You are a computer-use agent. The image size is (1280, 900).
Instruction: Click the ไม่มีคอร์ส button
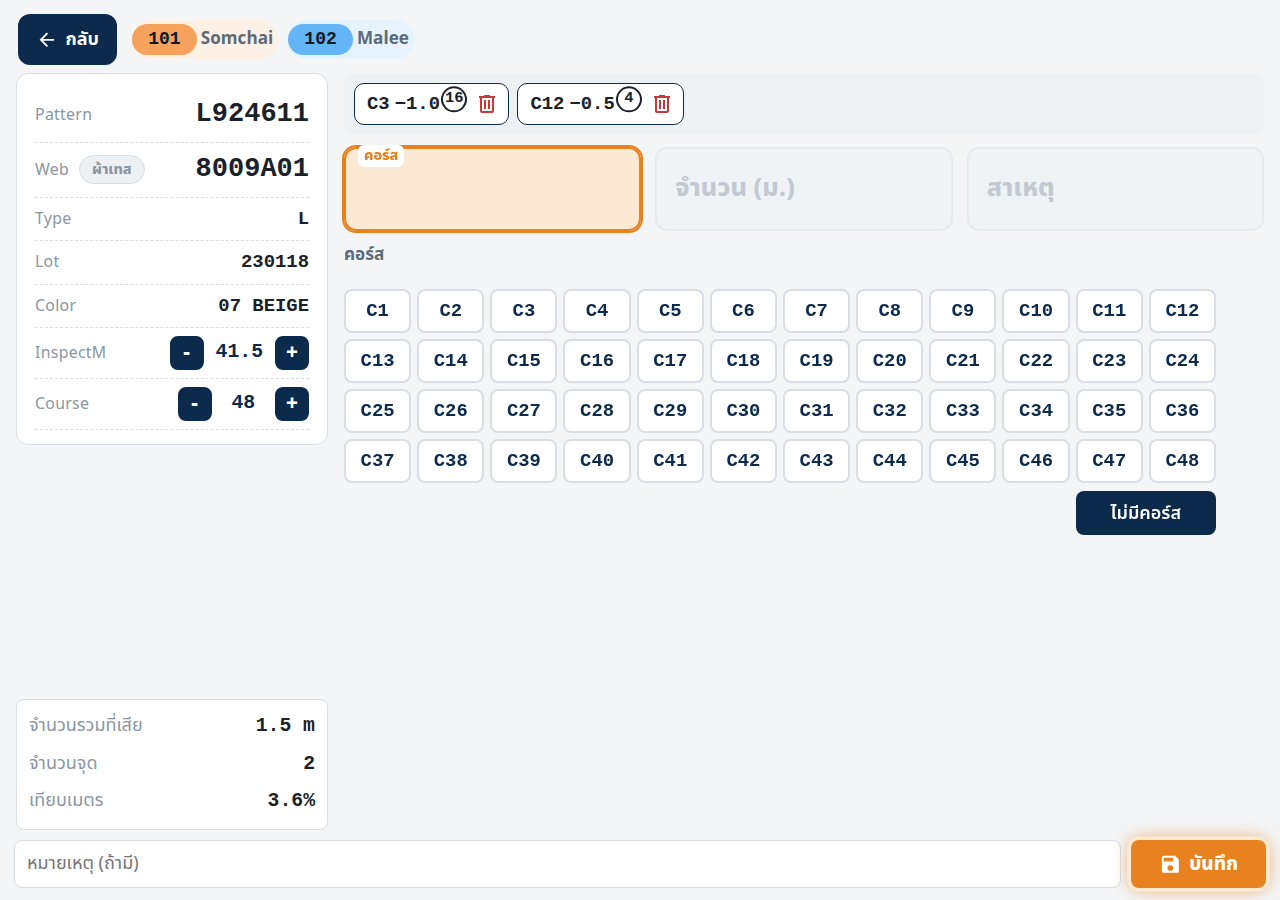[1146, 513]
